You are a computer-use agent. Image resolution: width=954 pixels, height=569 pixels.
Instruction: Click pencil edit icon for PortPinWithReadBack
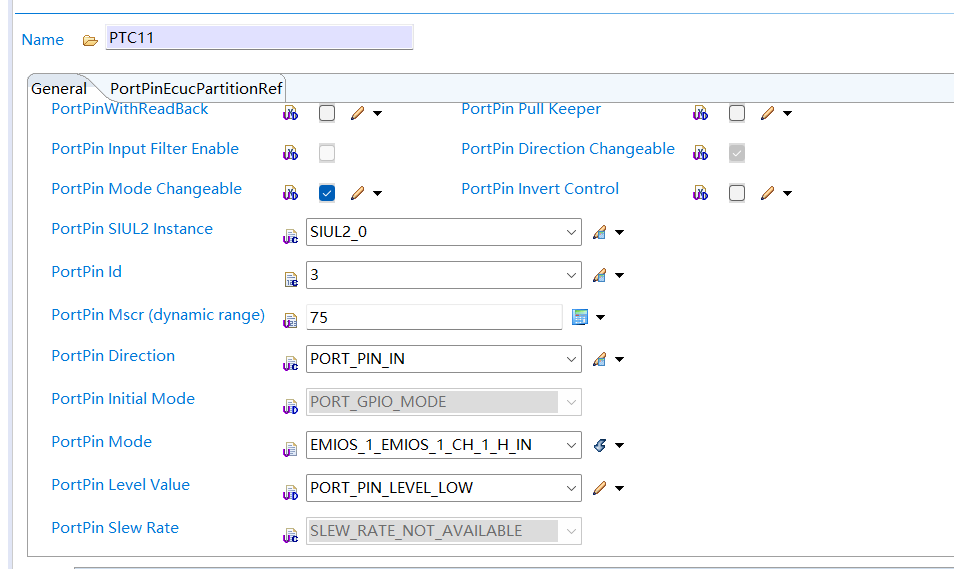click(357, 113)
